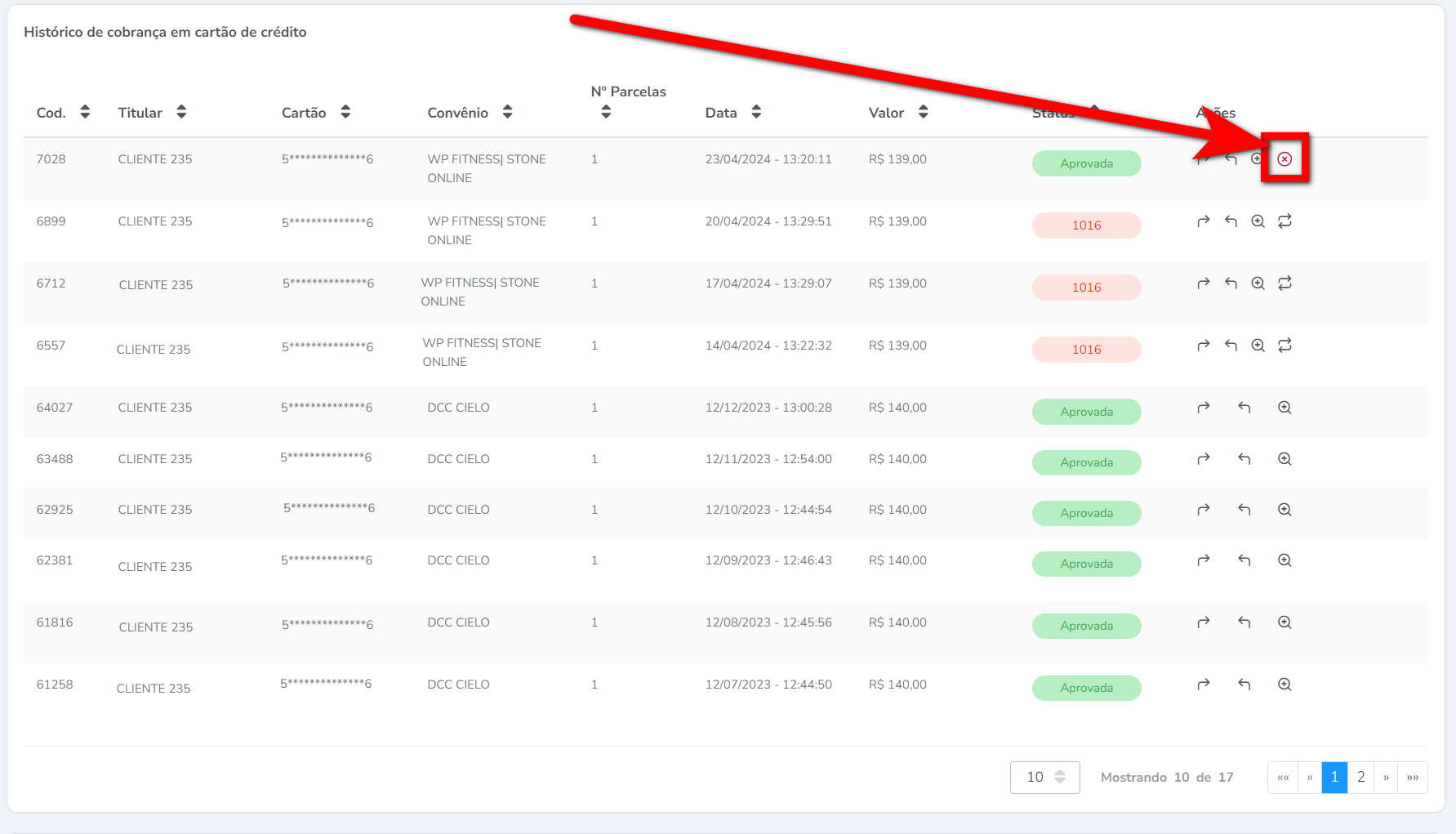The width and height of the screenshot is (1456, 834).
Task: Click WP FITNESS| STONE ONLINE in row 6712
Action: [x=480, y=292]
